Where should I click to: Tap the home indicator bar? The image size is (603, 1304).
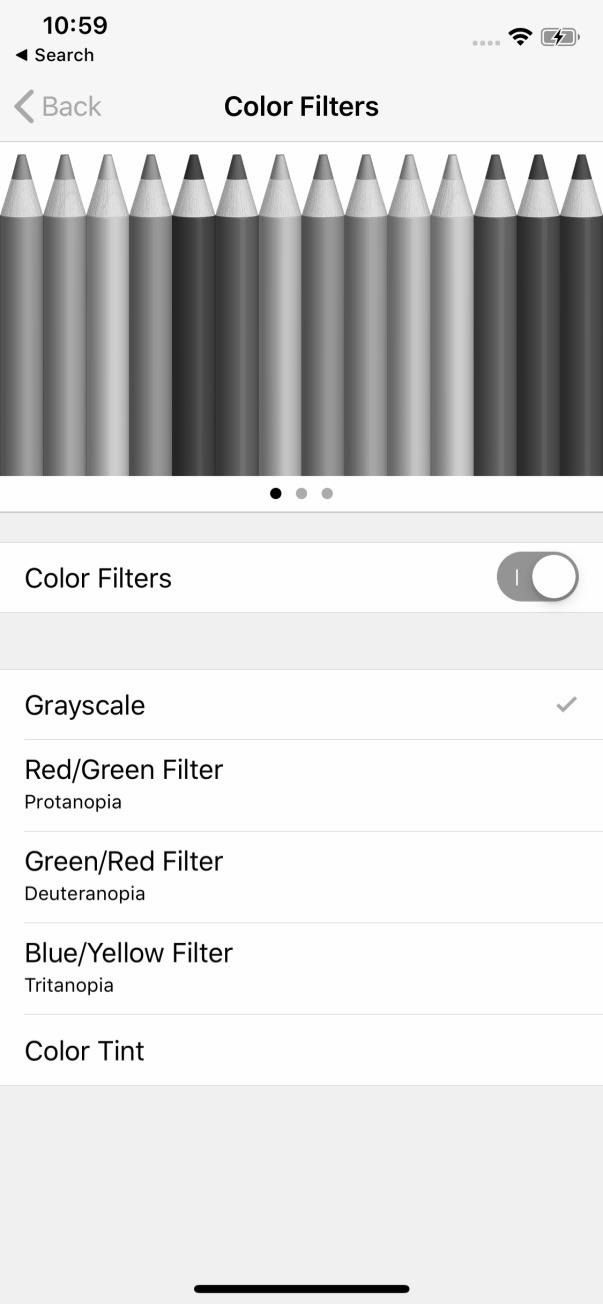click(301, 1288)
